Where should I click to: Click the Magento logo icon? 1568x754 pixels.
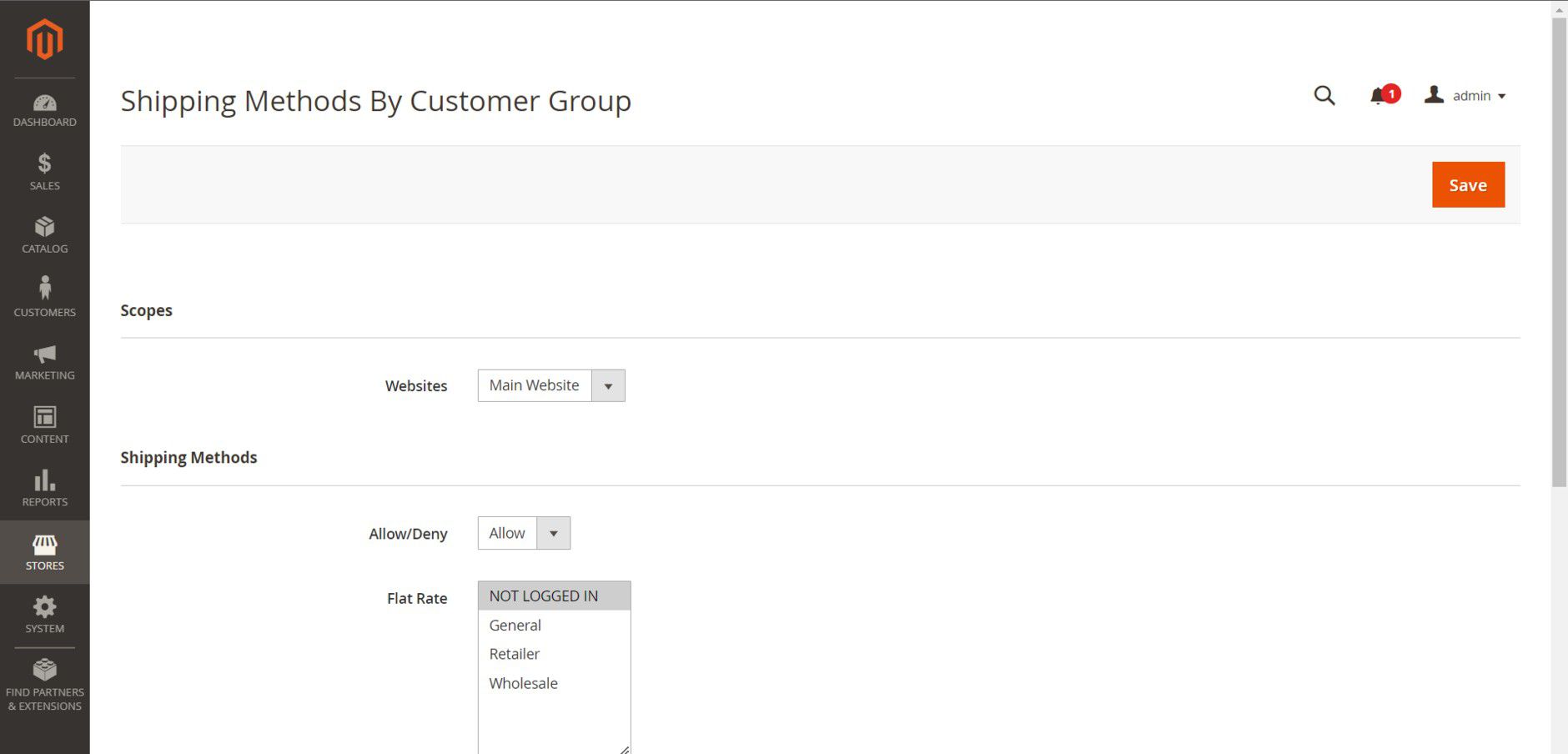point(44,39)
